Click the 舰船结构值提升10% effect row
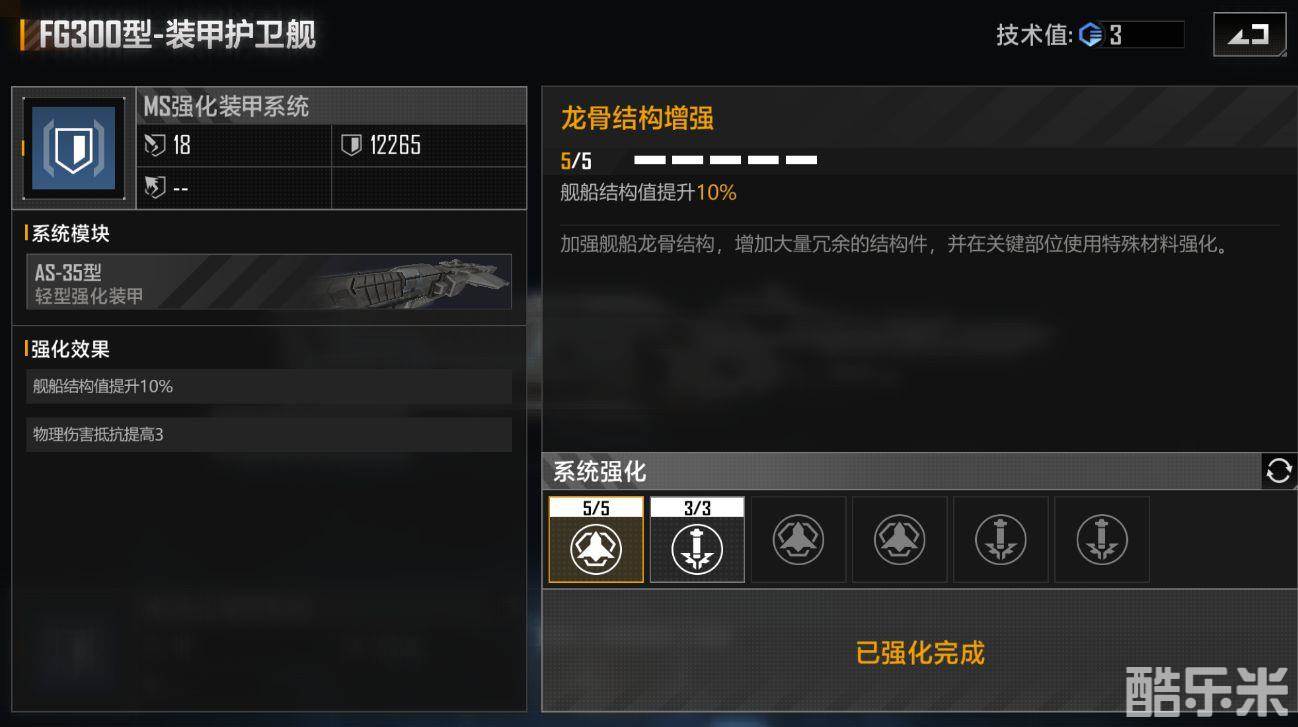The height and width of the screenshot is (727, 1298). point(269,386)
